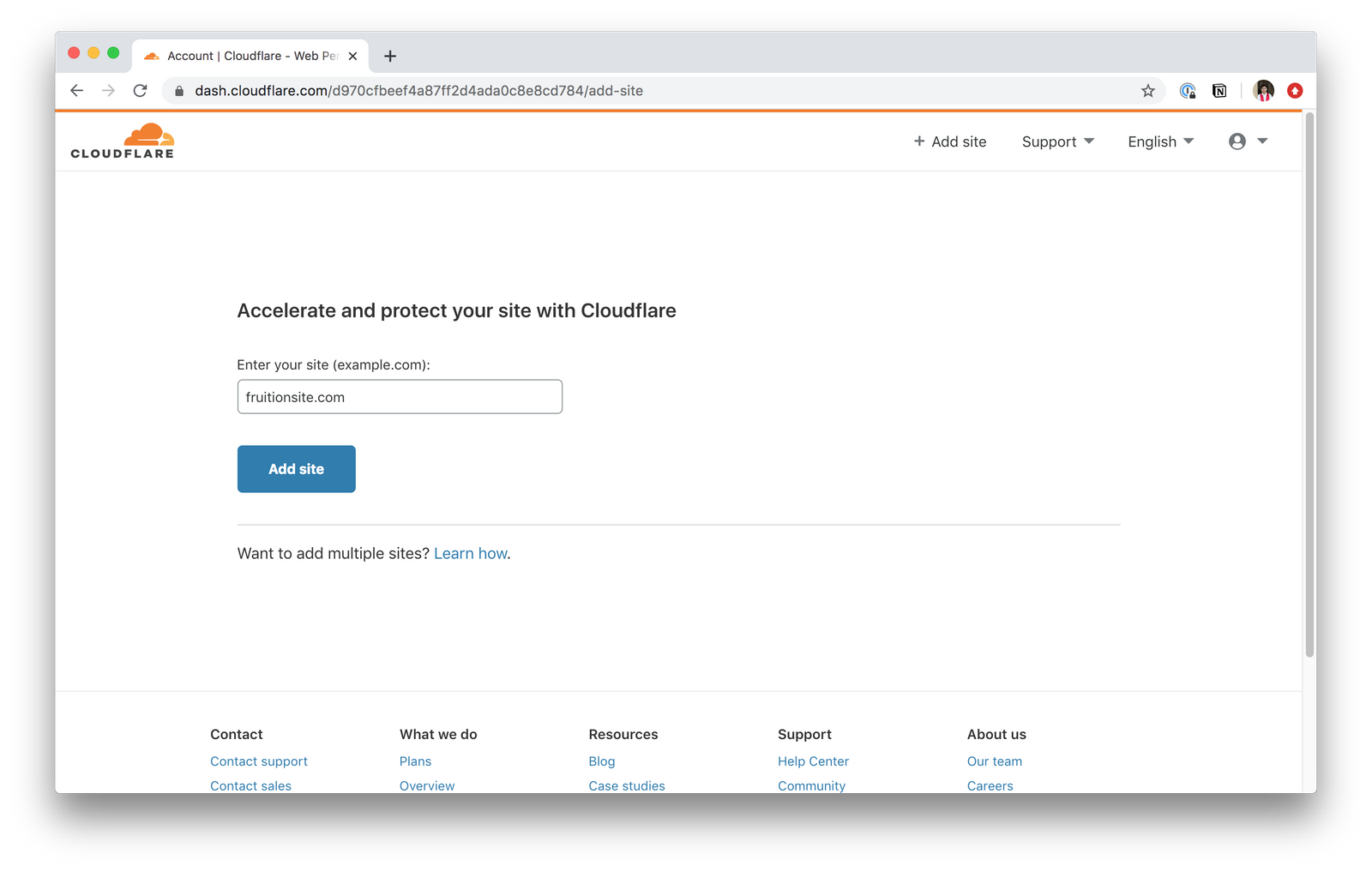Bookmark this page with the star icon
The width and height of the screenshot is (1372, 872).
click(1148, 91)
